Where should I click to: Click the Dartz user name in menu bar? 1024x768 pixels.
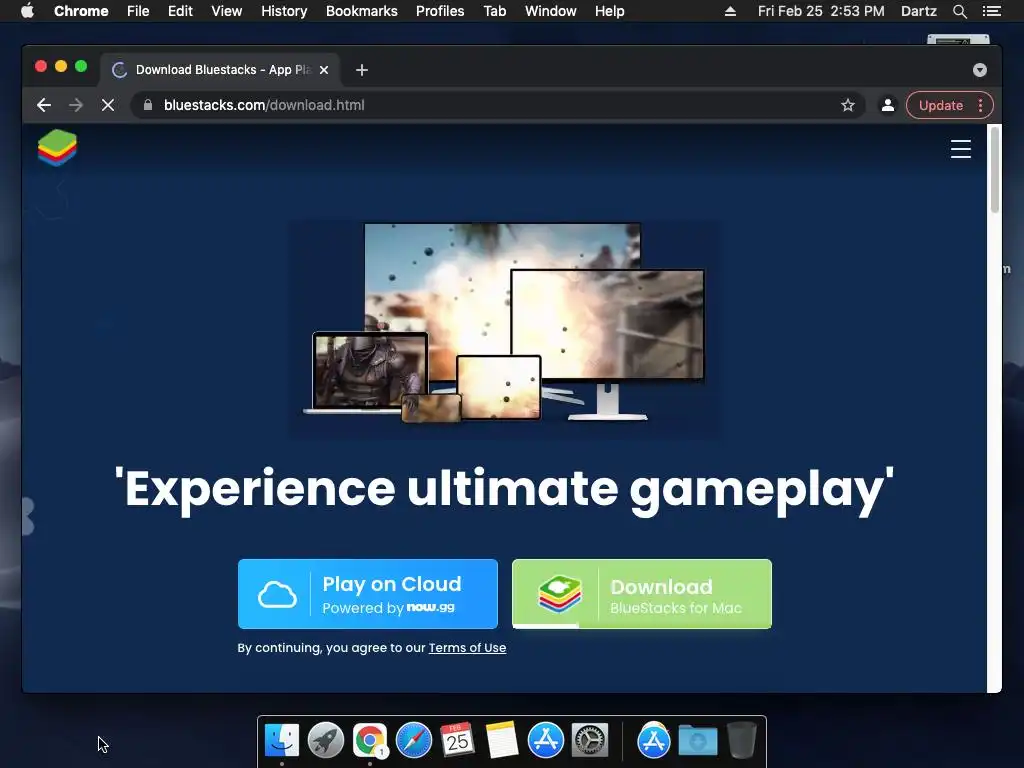click(x=918, y=11)
